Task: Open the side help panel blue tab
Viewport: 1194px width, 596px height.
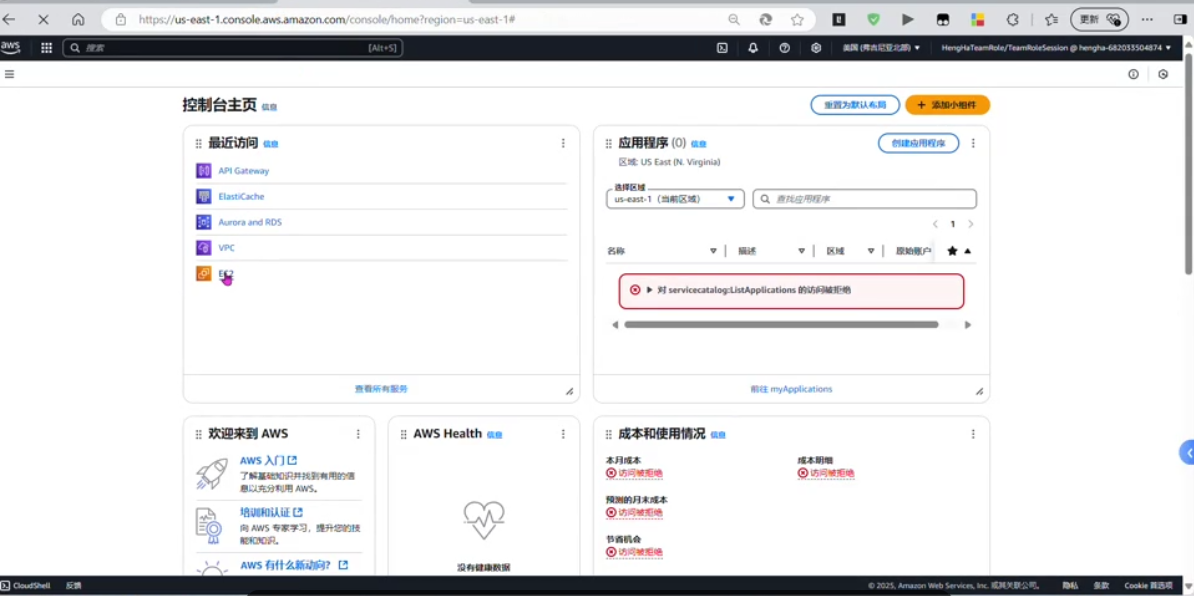Action: click(1186, 452)
